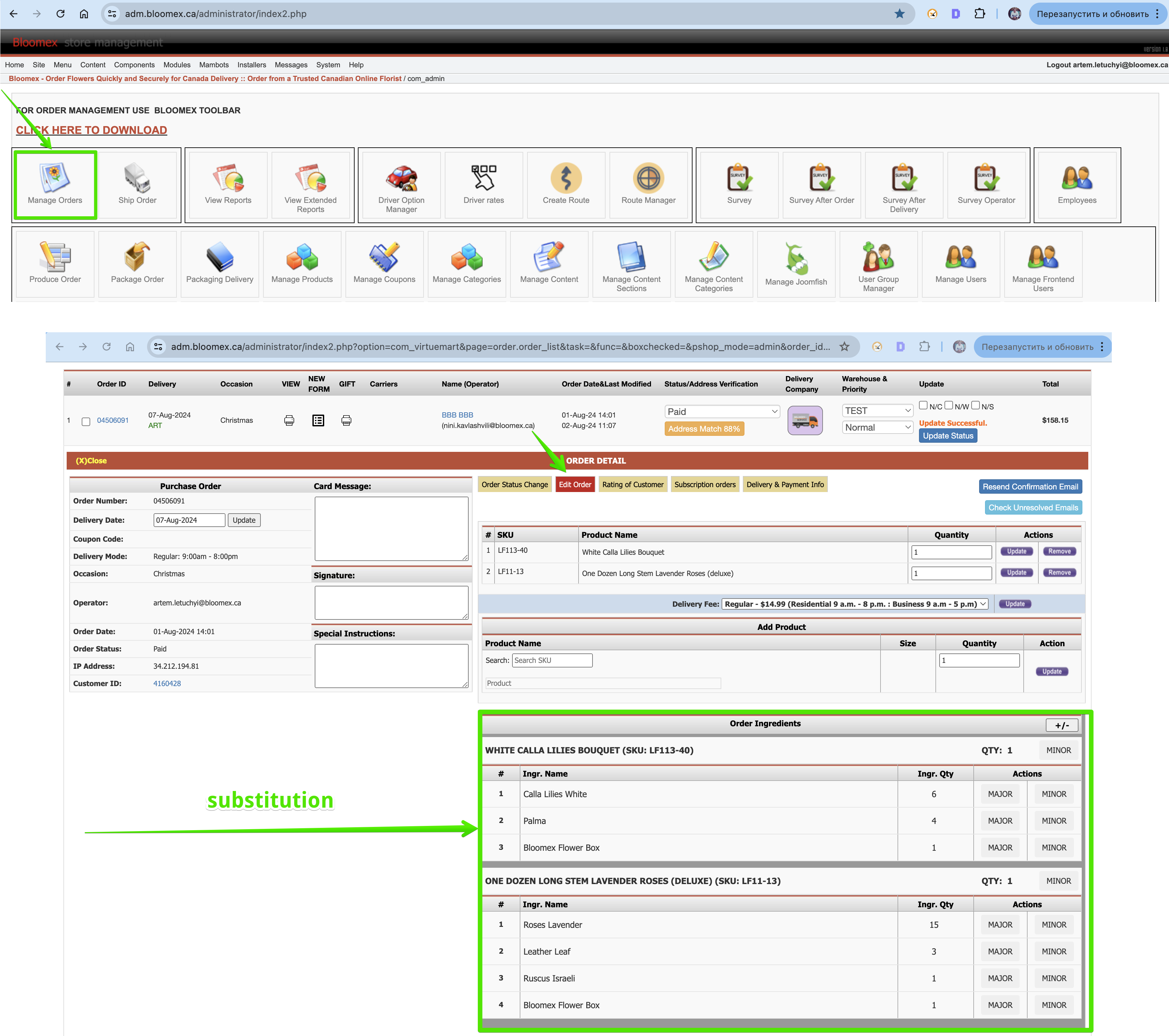
Task: Click Update next to the delivery date
Action: pyautogui.click(x=244, y=520)
